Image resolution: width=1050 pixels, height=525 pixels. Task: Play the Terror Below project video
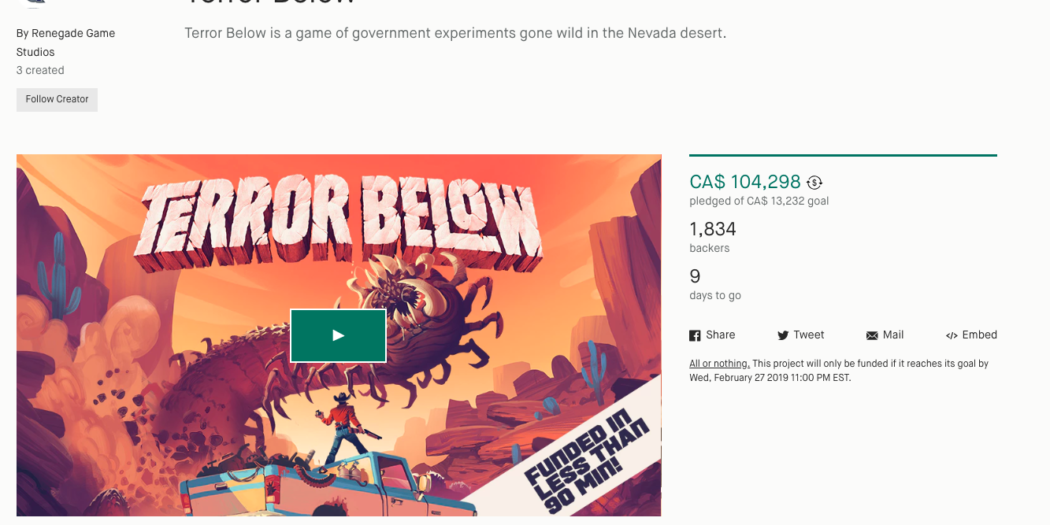point(338,335)
